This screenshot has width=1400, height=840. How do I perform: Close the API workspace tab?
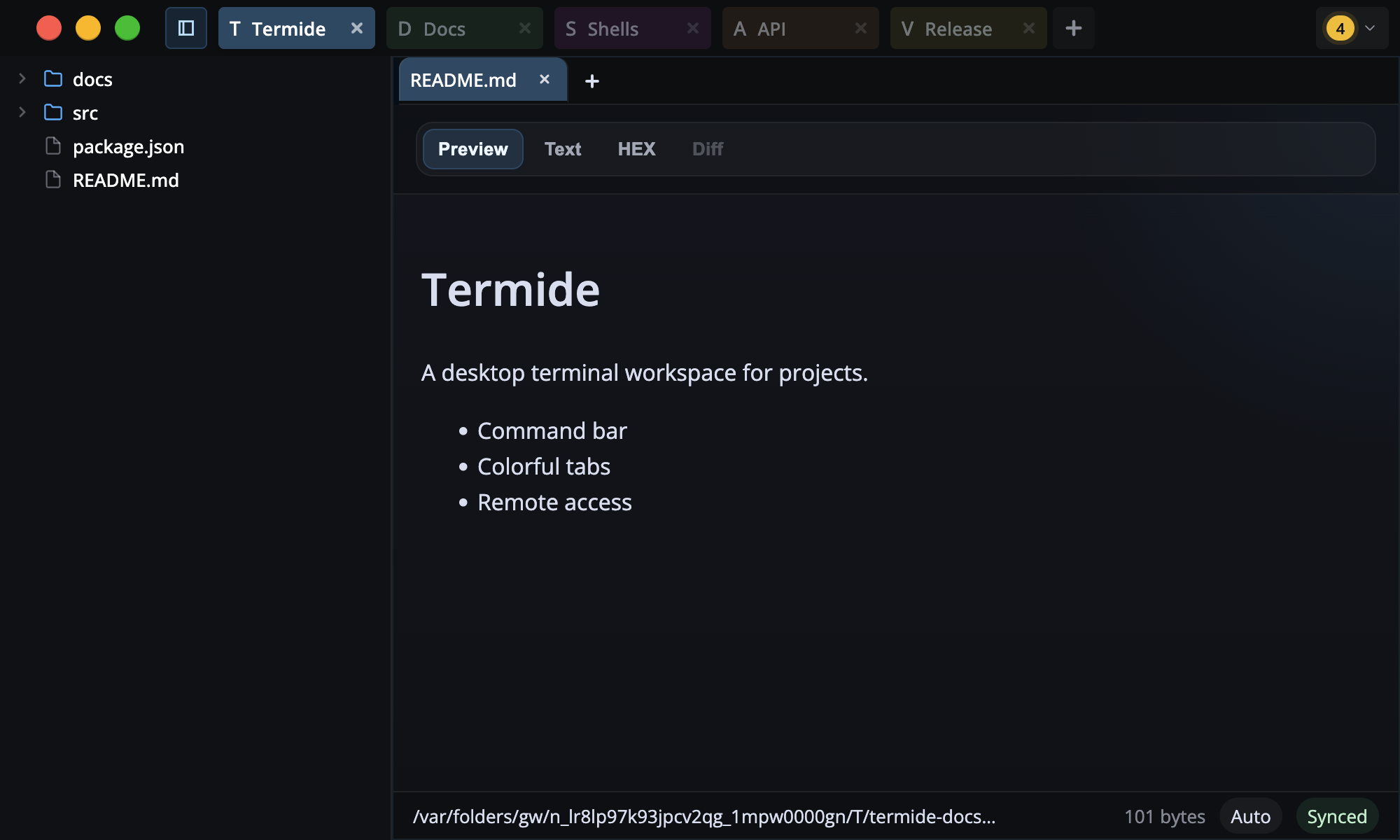pyautogui.click(x=861, y=28)
